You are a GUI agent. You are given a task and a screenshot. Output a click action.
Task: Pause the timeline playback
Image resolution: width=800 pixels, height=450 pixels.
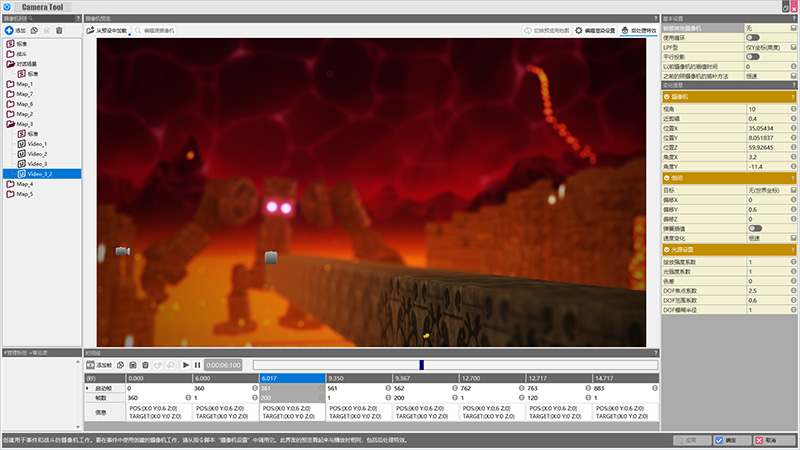point(198,365)
